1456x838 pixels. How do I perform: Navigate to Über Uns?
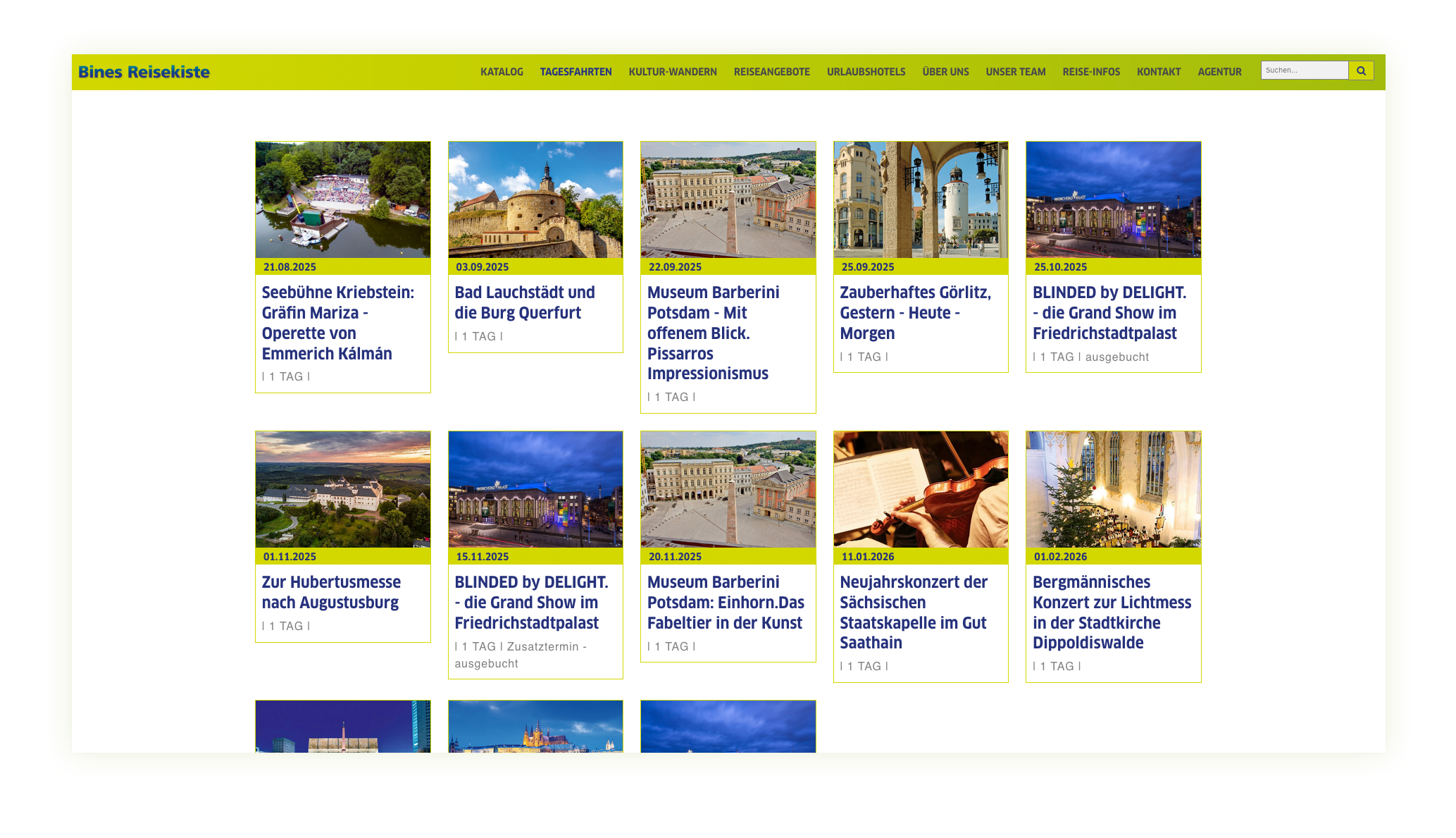coord(945,72)
